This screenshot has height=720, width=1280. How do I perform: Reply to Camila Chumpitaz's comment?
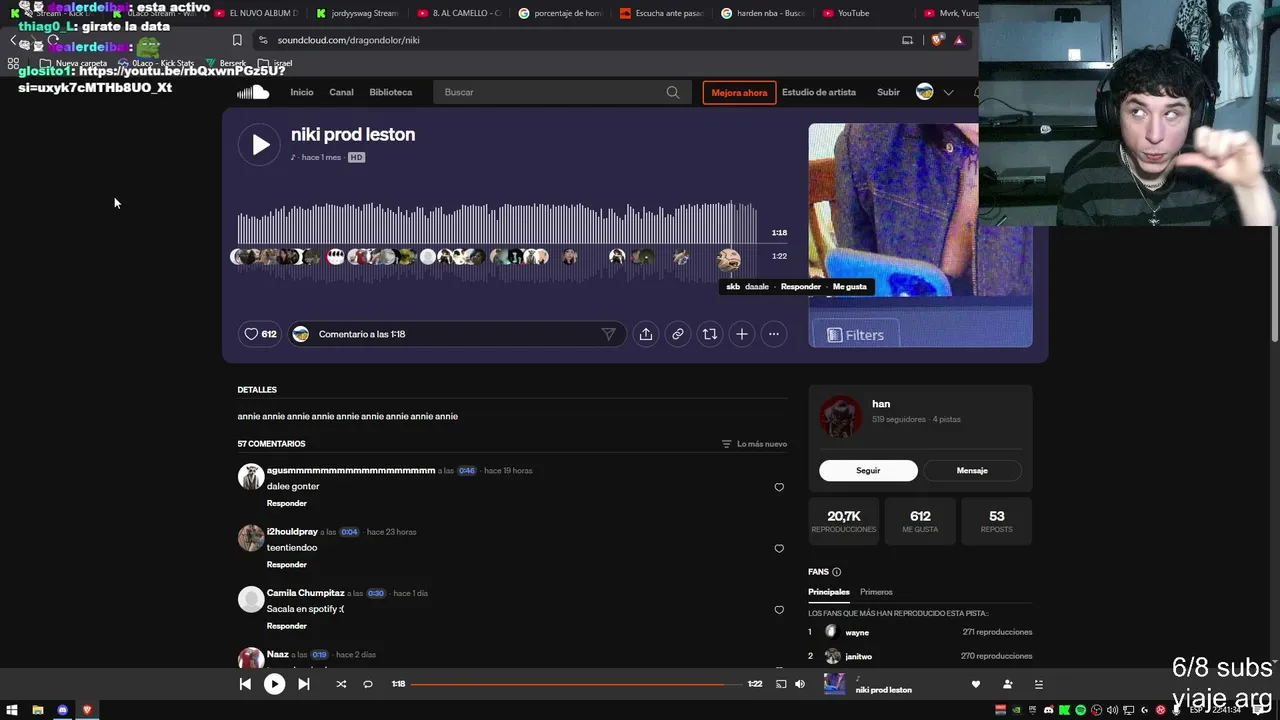(287, 626)
